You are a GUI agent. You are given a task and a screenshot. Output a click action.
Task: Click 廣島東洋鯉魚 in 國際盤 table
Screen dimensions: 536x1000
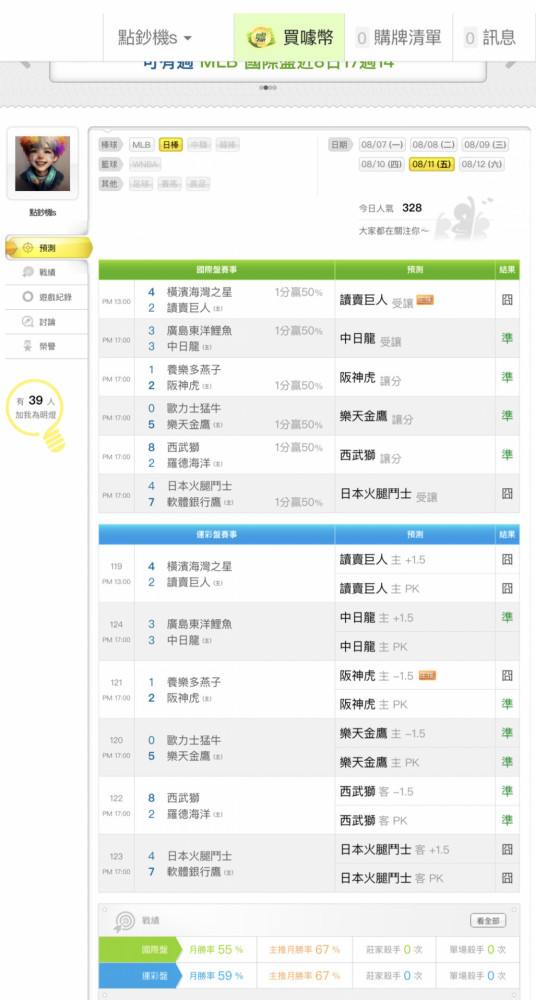199,331
